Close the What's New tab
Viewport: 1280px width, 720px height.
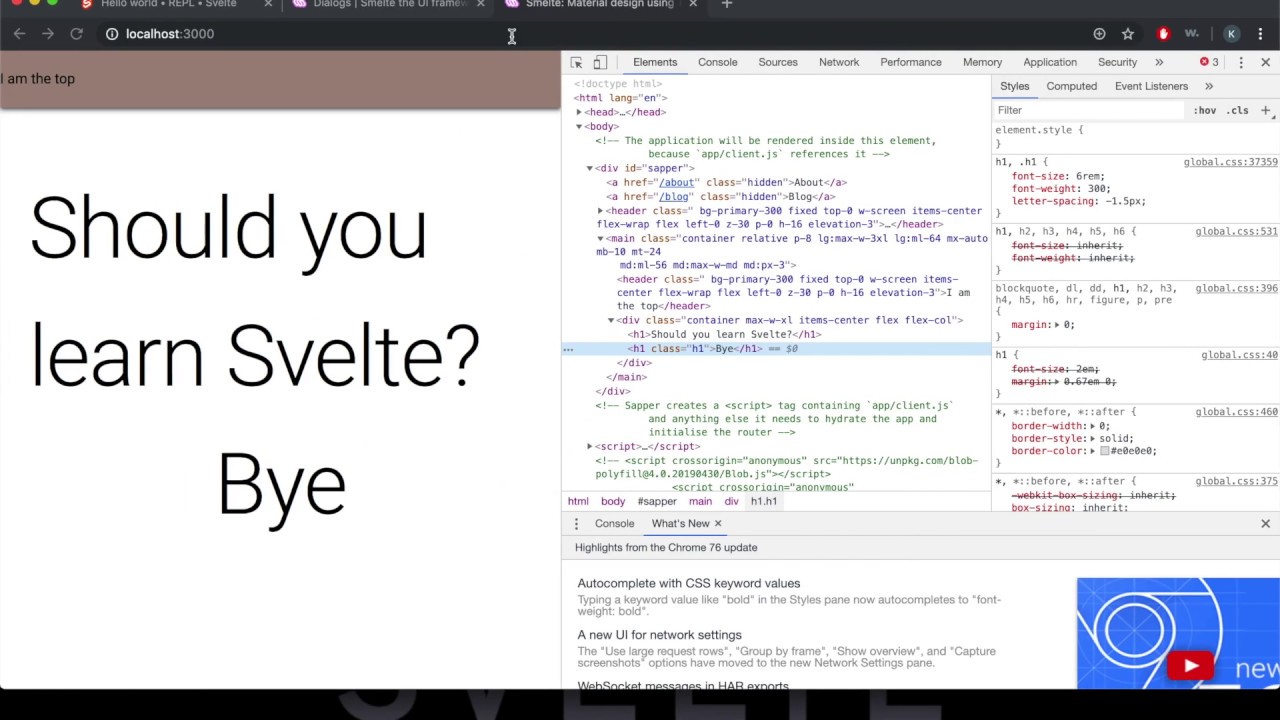[x=717, y=524]
